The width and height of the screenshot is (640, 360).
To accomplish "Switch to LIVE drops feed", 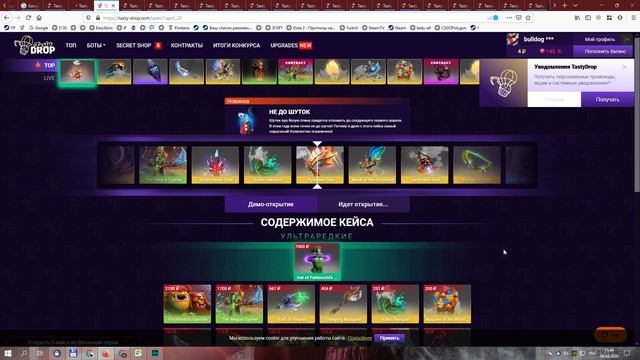I will pos(49,78).
